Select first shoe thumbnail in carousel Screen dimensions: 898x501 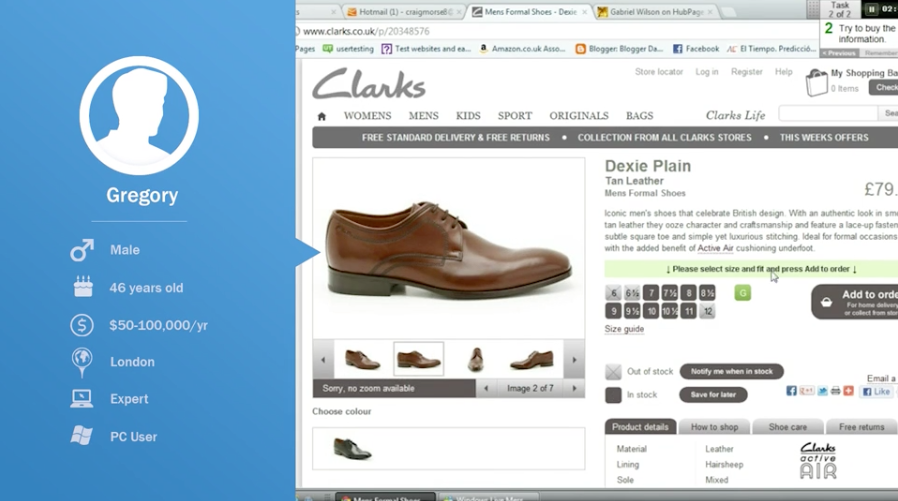point(362,360)
